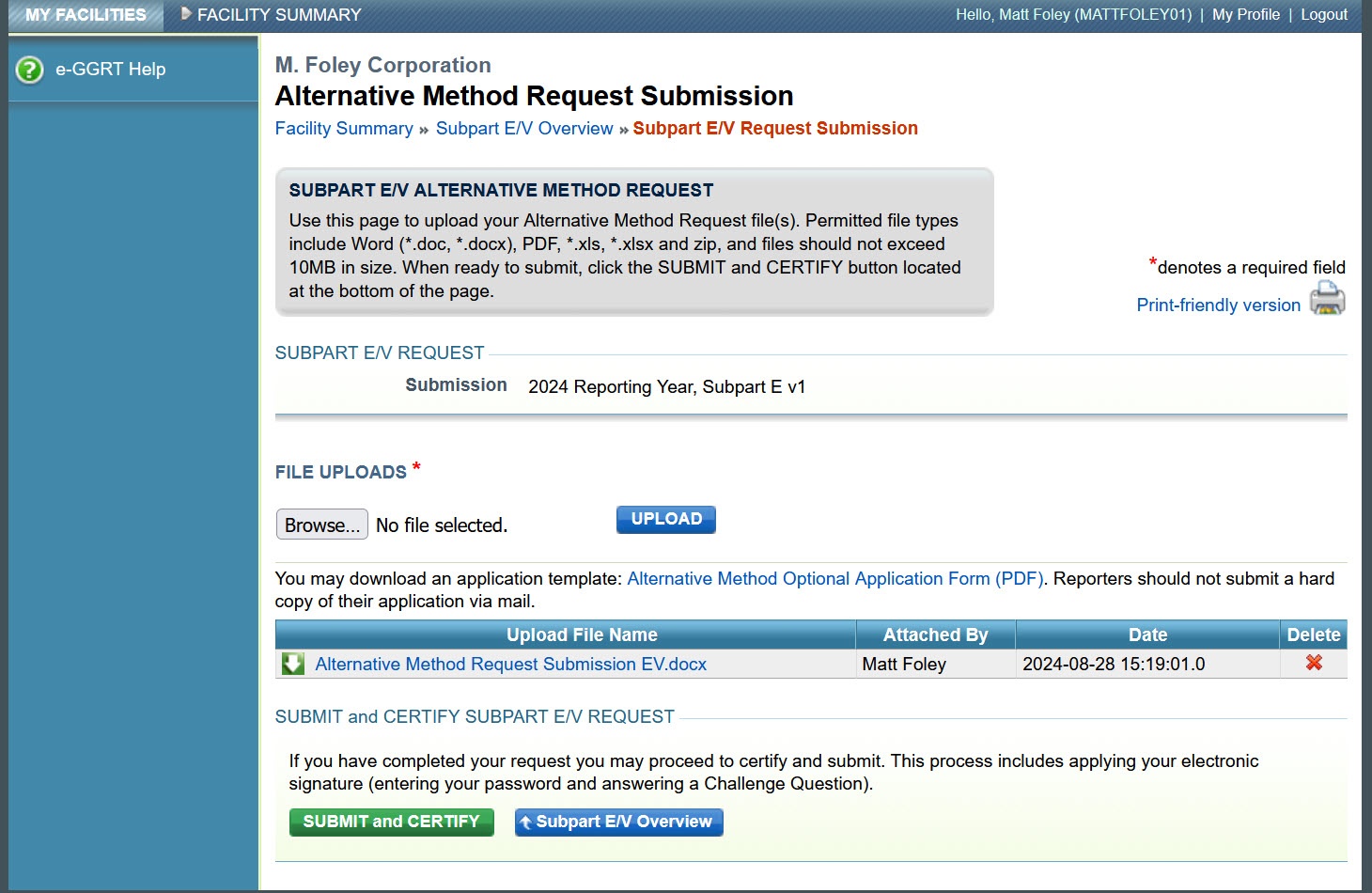
Task: Click the Delete column header
Action: tap(1314, 634)
